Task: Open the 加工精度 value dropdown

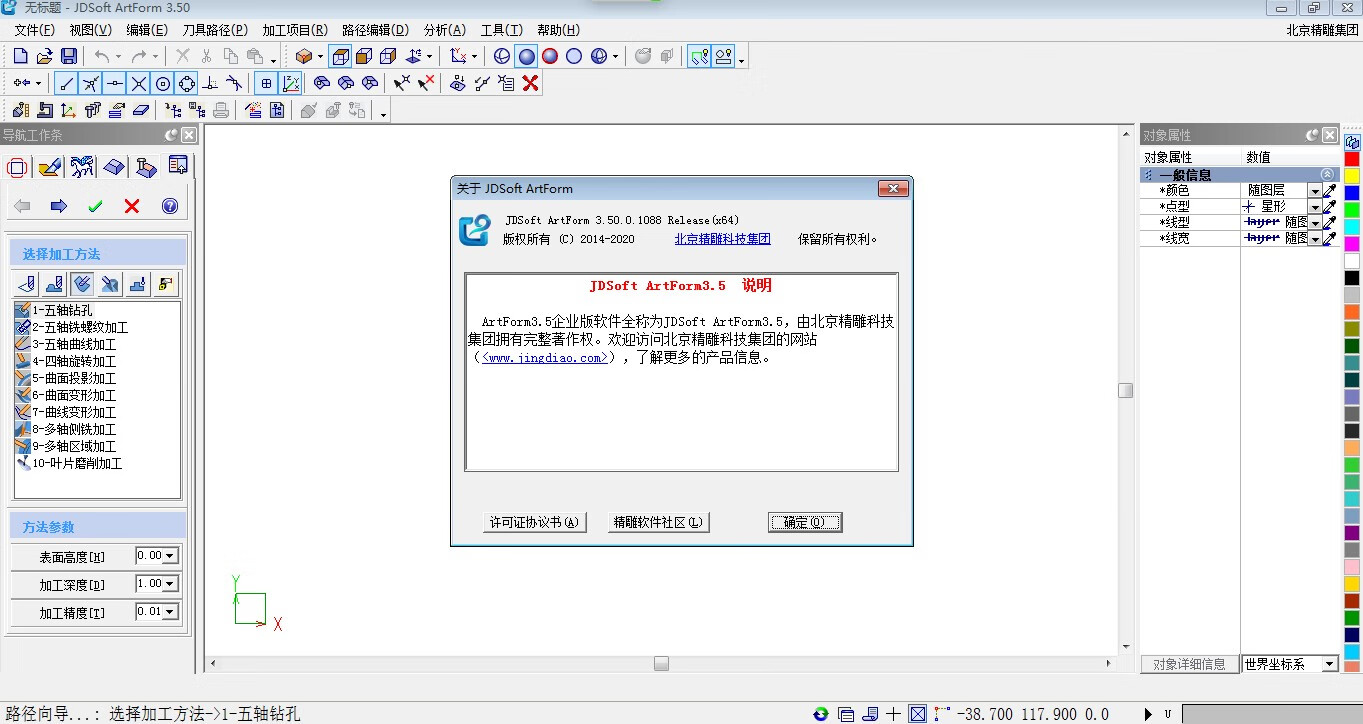Action: click(170, 612)
